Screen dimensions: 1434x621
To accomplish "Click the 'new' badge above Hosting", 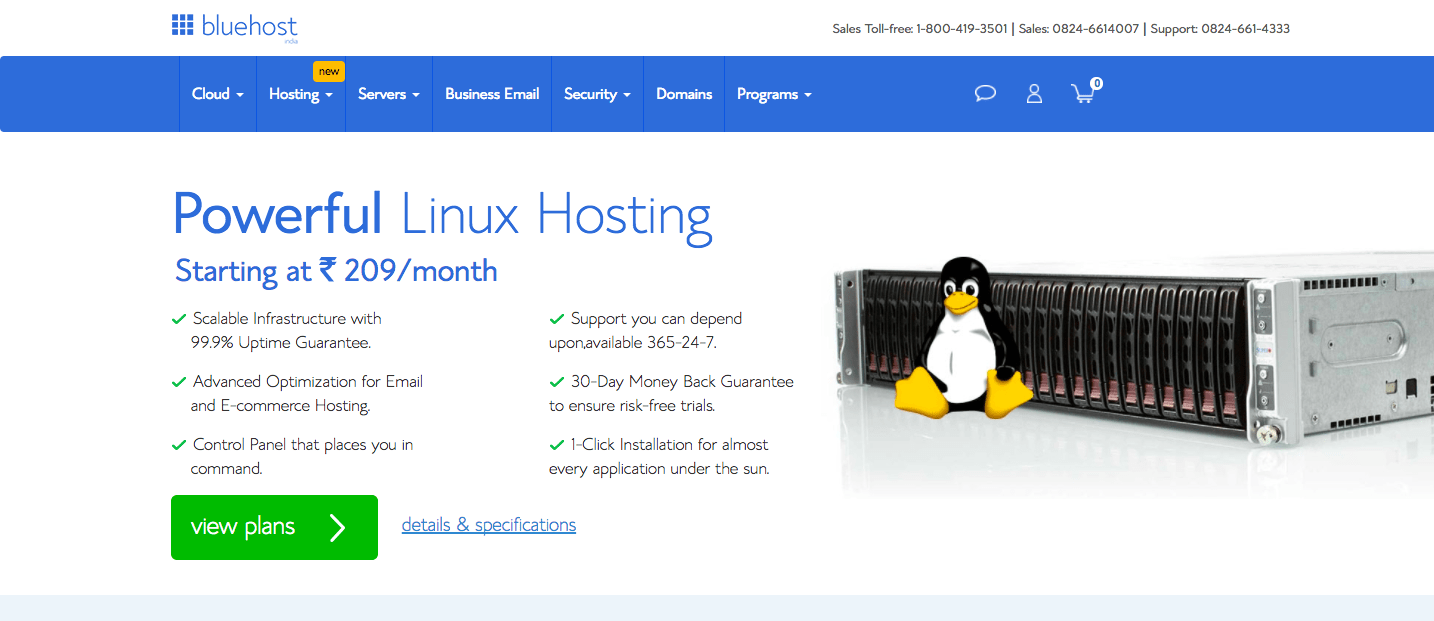I will coord(329,71).
